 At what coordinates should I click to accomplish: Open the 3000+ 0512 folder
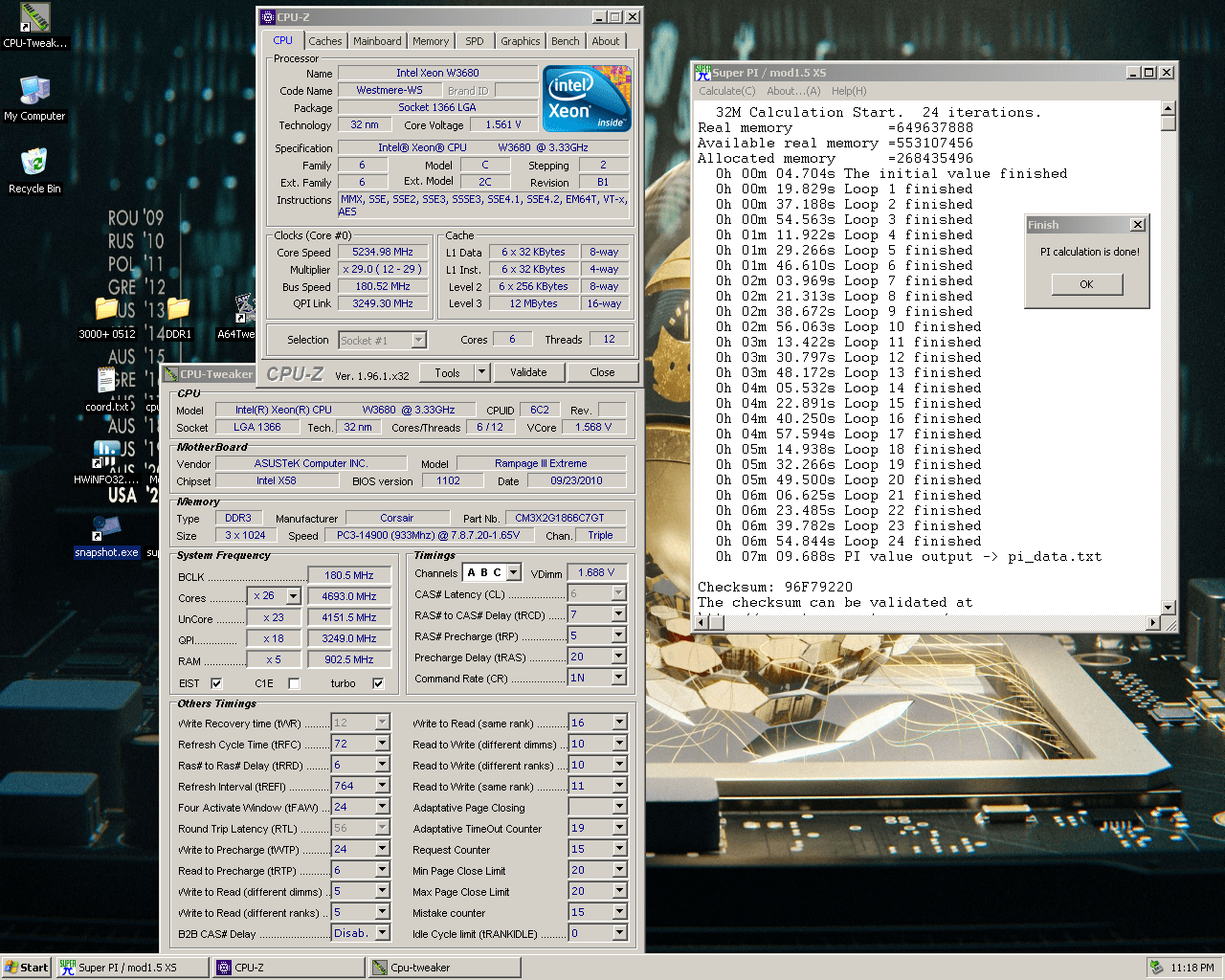coord(107,318)
